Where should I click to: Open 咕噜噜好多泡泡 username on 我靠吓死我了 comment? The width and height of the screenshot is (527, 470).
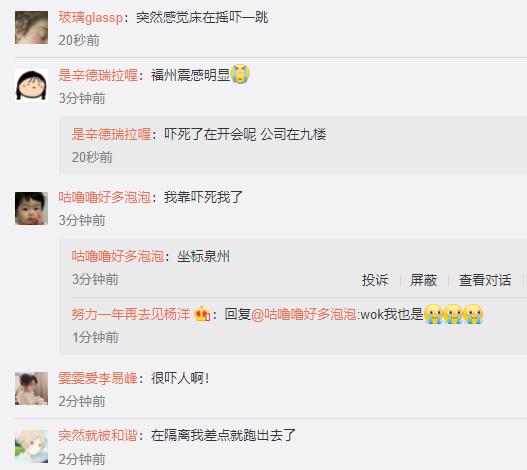point(104,197)
